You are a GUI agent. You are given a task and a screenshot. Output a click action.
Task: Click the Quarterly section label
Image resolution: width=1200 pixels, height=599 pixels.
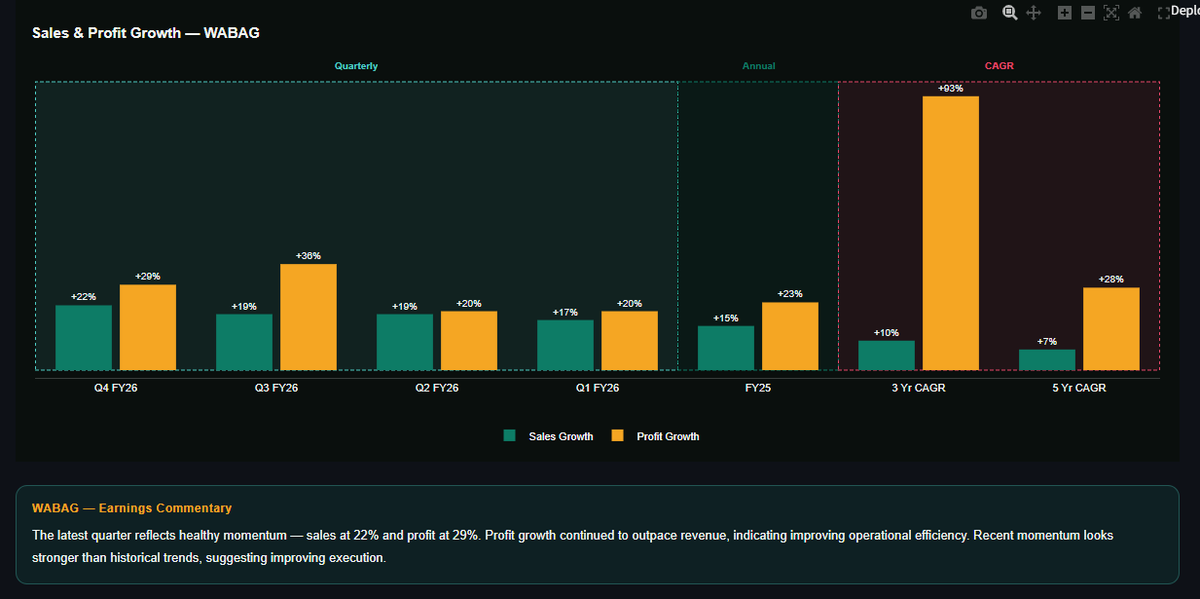356,66
